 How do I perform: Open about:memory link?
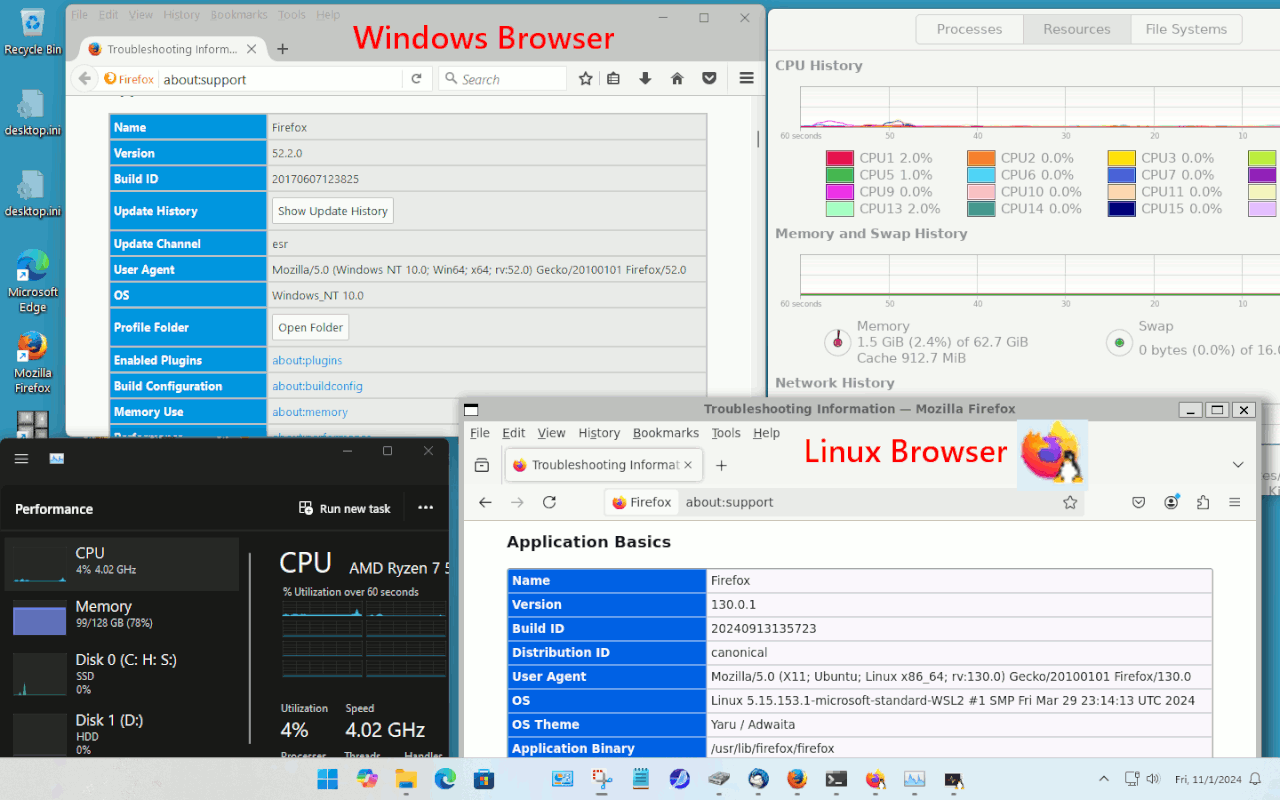310,412
